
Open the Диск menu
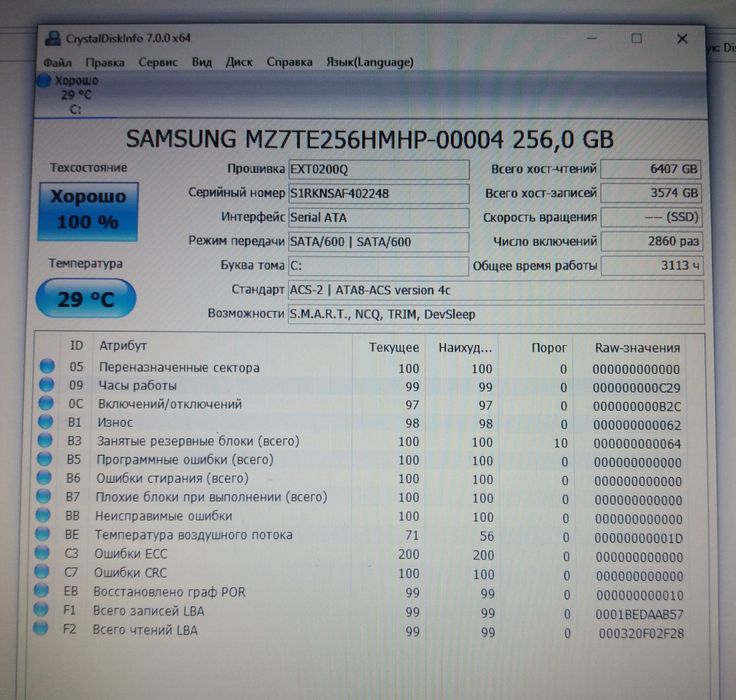tap(239, 62)
